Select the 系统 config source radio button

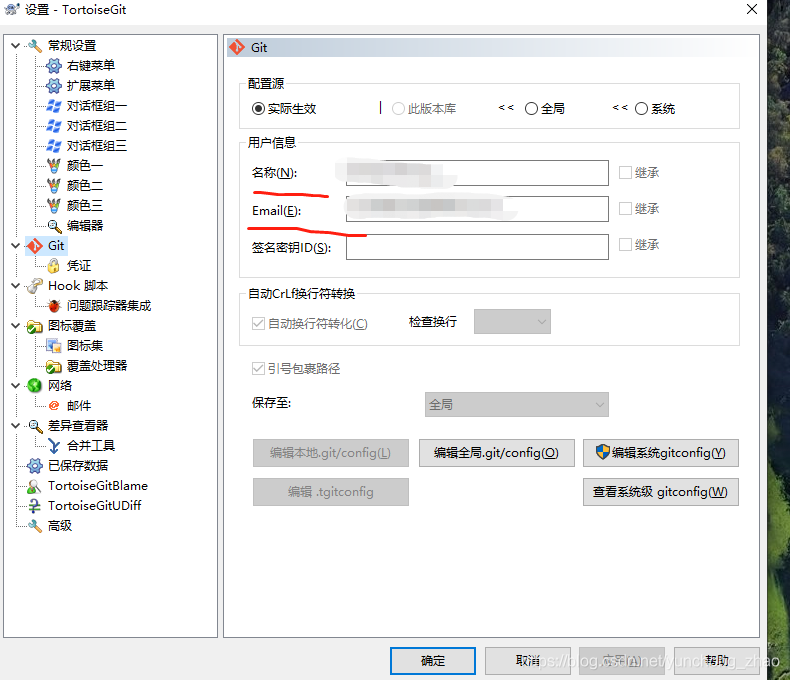pyautogui.click(x=641, y=109)
